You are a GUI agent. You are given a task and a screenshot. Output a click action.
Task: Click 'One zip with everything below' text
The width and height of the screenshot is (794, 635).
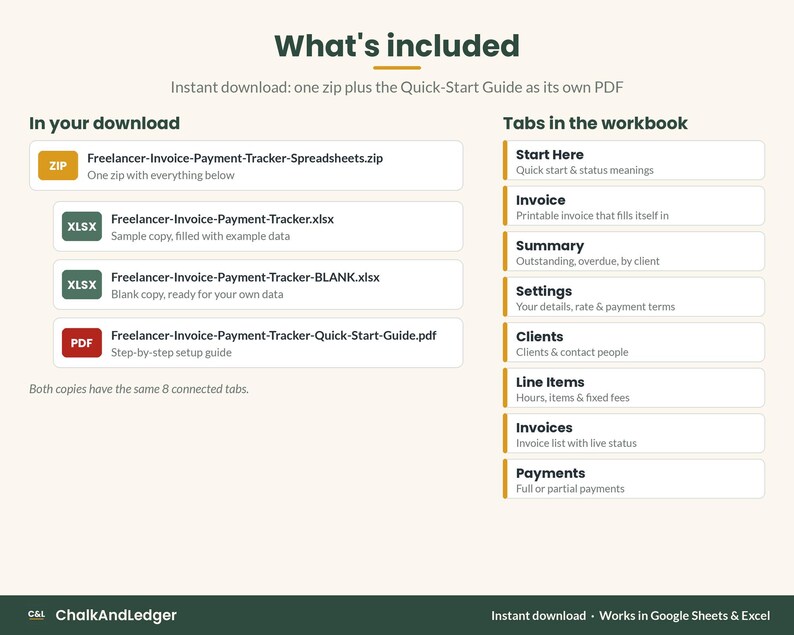point(161,175)
